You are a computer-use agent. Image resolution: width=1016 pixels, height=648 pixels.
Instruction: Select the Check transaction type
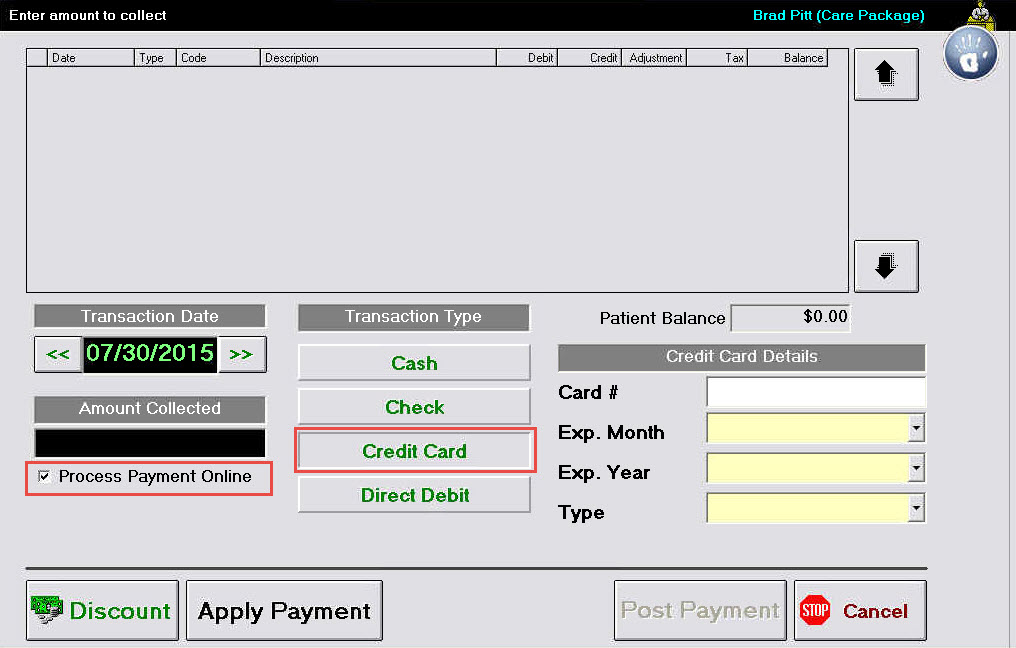click(413, 407)
